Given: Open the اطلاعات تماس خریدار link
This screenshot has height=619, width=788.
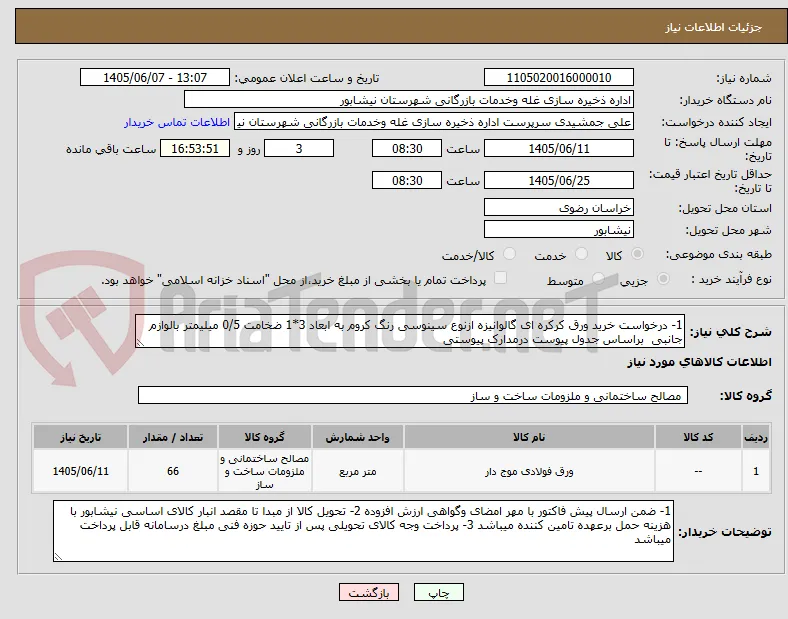Looking at the screenshot, I should 177,122.
